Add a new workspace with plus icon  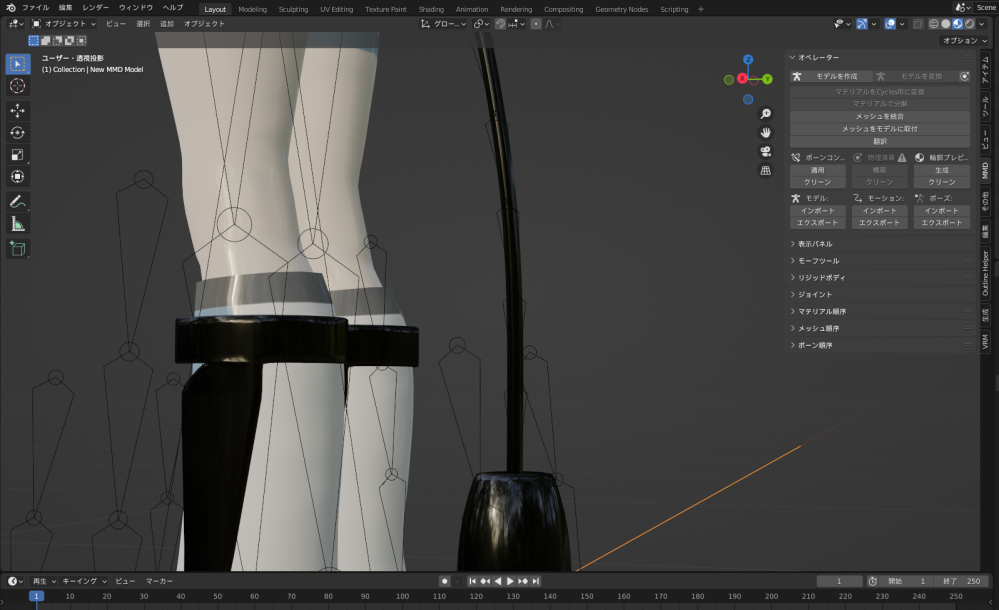click(701, 9)
